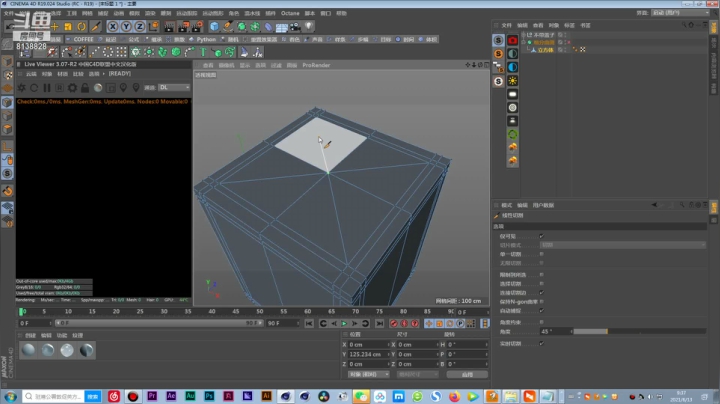The width and height of the screenshot is (720, 404).
Task: Click the Live Viewer clay mode sphere
Action: tap(98, 87)
